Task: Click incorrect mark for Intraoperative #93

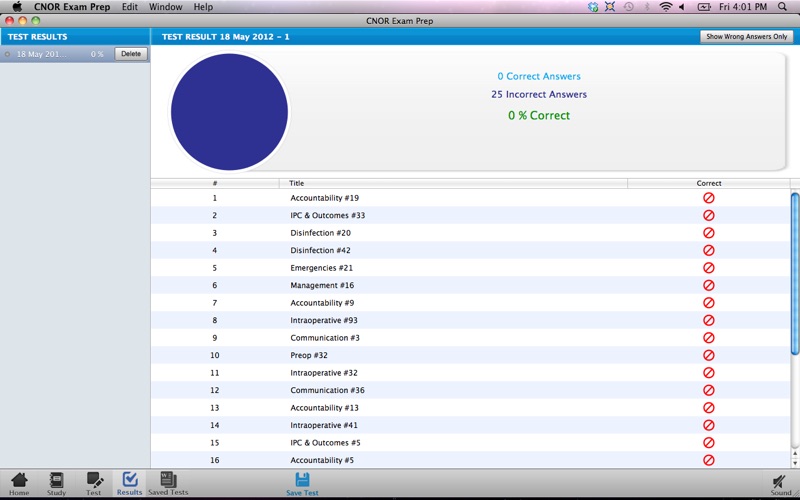Action: [709, 320]
